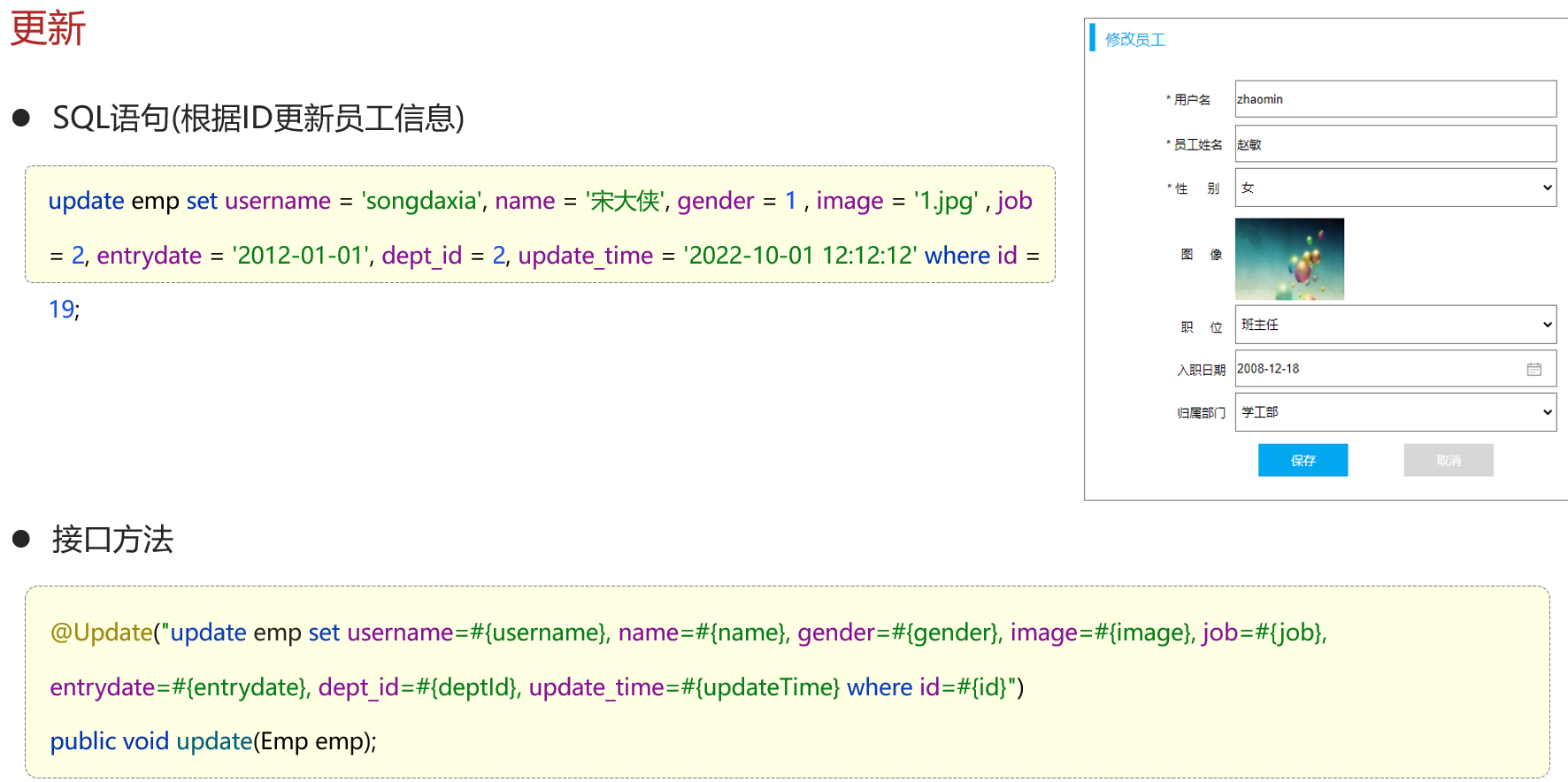The height and width of the screenshot is (782, 1568).
Task: Focus the employee name field with 赵敏
Action: pos(1395,144)
